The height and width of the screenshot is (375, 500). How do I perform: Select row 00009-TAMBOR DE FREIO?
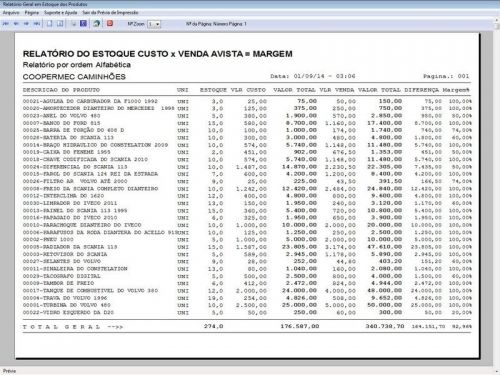click(x=247, y=283)
